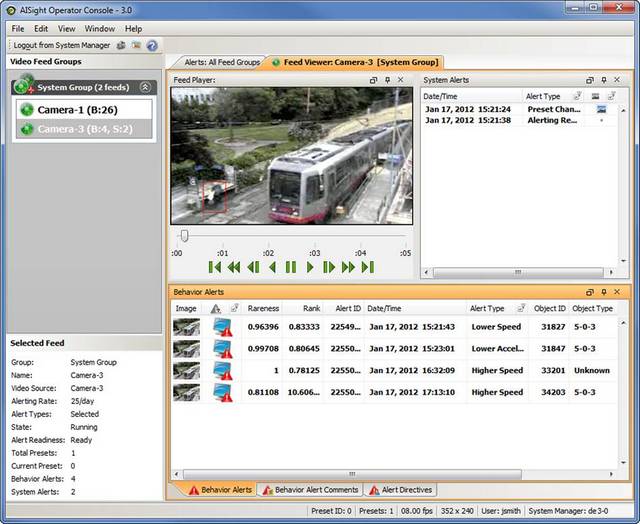Screen dimensions: 640x524
Task: Click the rewind double-arrow playback icon
Action: tap(233, 267)
